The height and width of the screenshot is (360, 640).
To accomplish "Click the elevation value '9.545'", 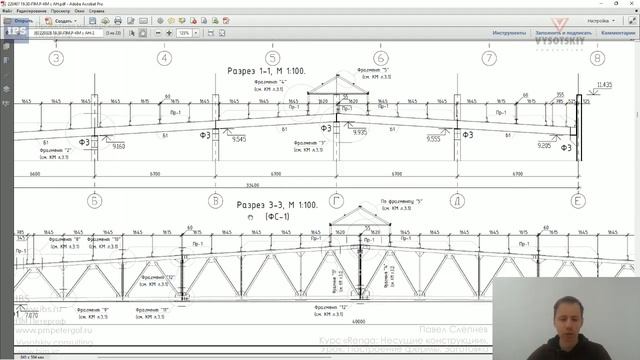I will [239, 139].
